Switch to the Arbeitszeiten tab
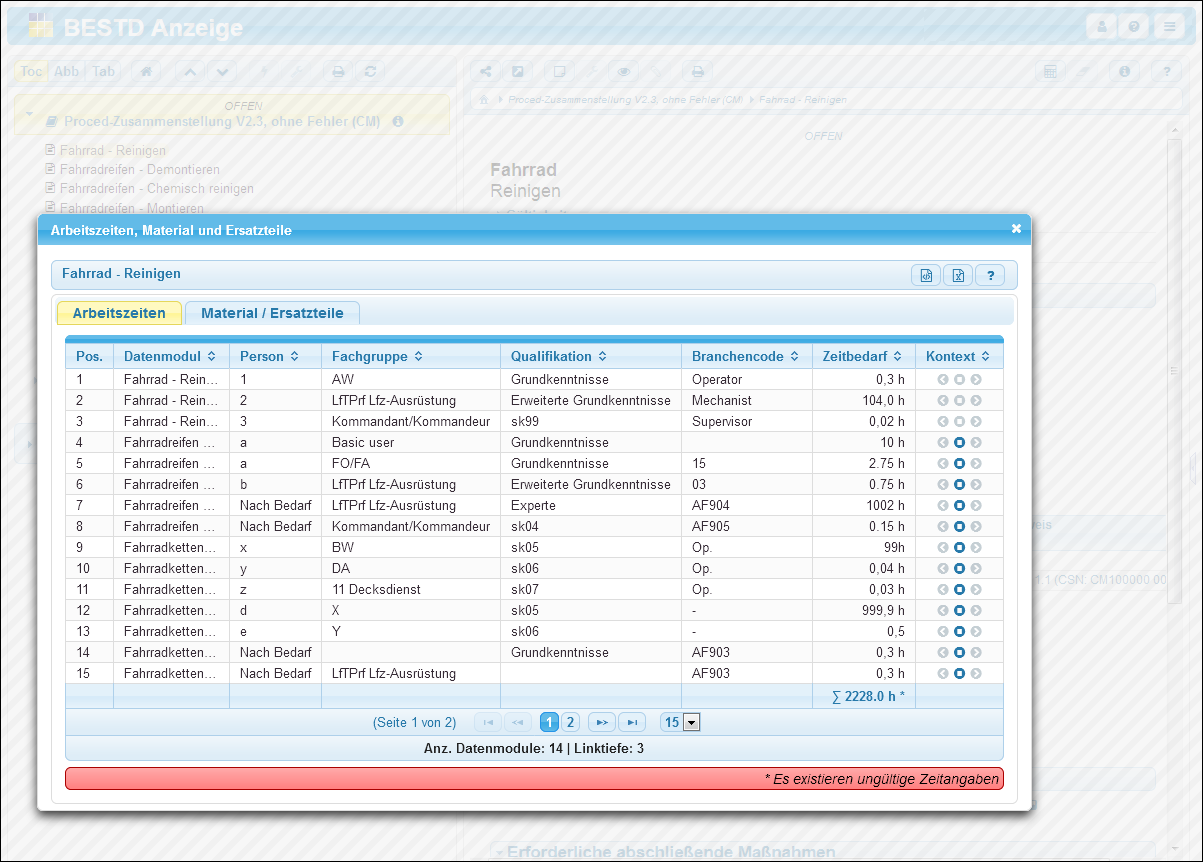The image size is (1203, 862). click(119, 313)
